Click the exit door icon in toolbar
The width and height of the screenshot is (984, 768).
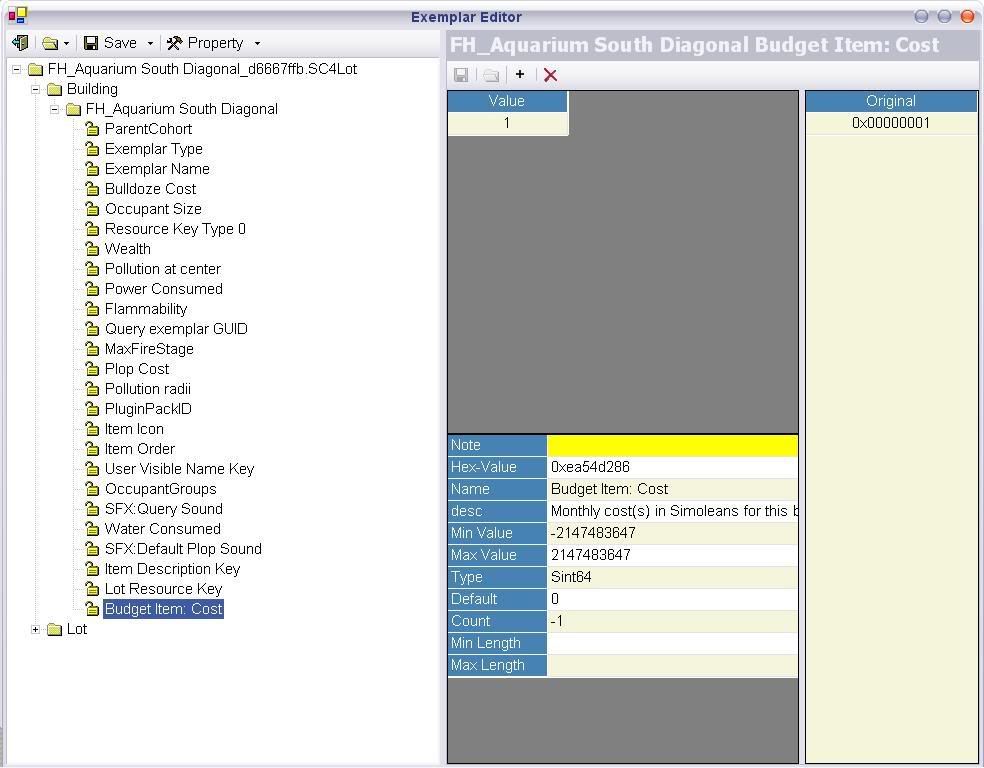[20, 43]
